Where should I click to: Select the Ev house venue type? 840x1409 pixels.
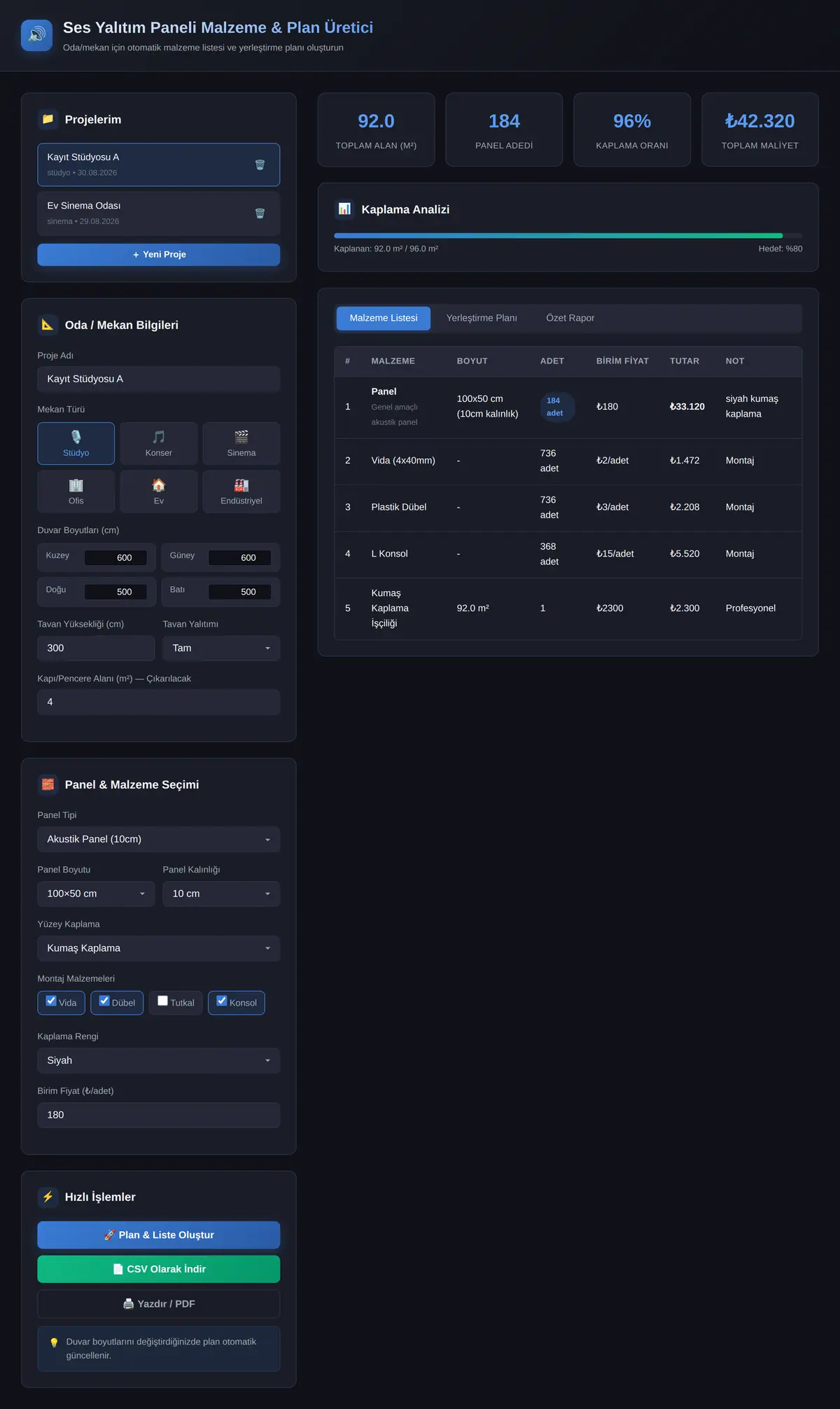[x=159, y=492]
